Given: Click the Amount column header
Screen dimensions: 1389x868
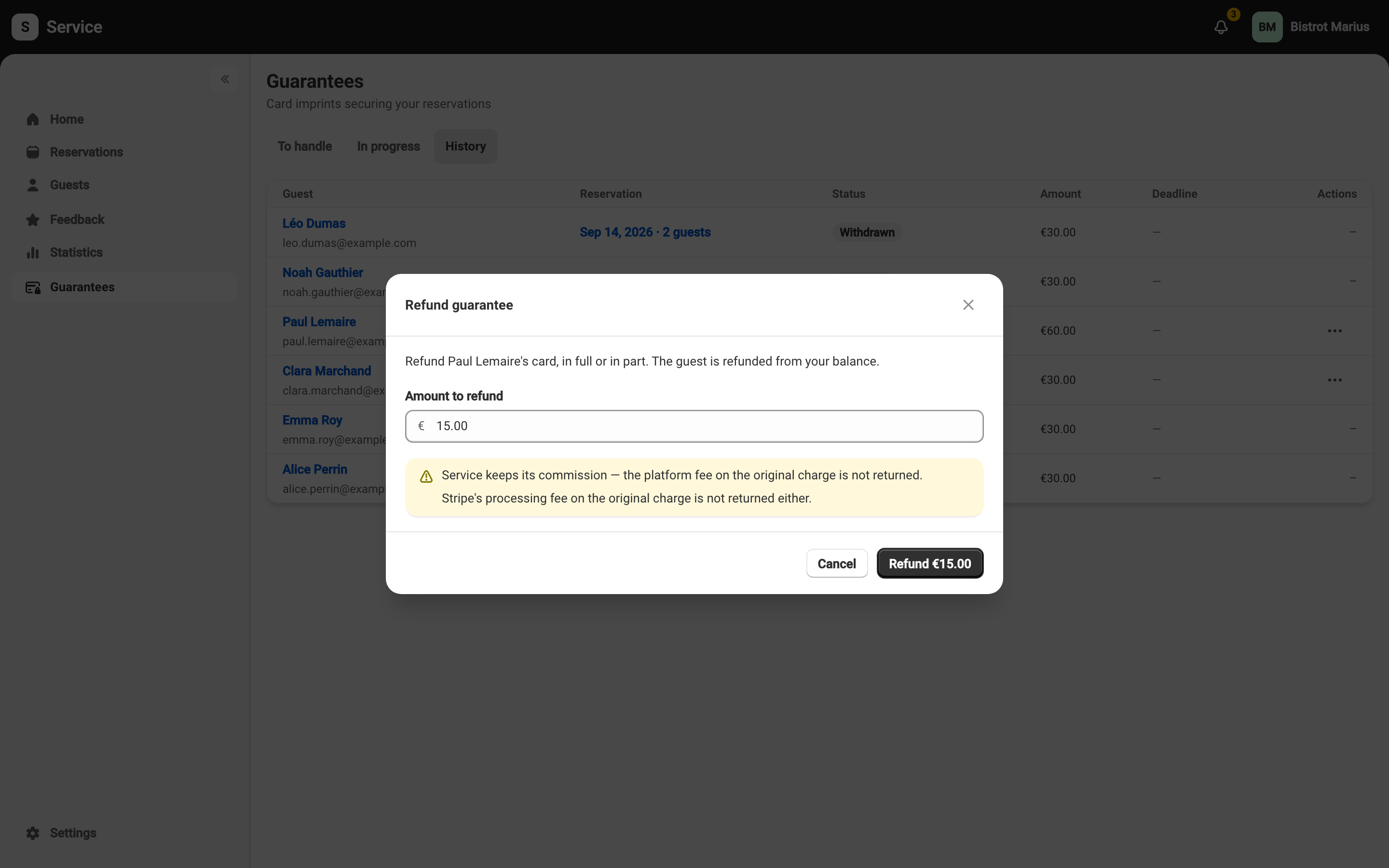Looking at the screenshot, I should pos(1060,194).
